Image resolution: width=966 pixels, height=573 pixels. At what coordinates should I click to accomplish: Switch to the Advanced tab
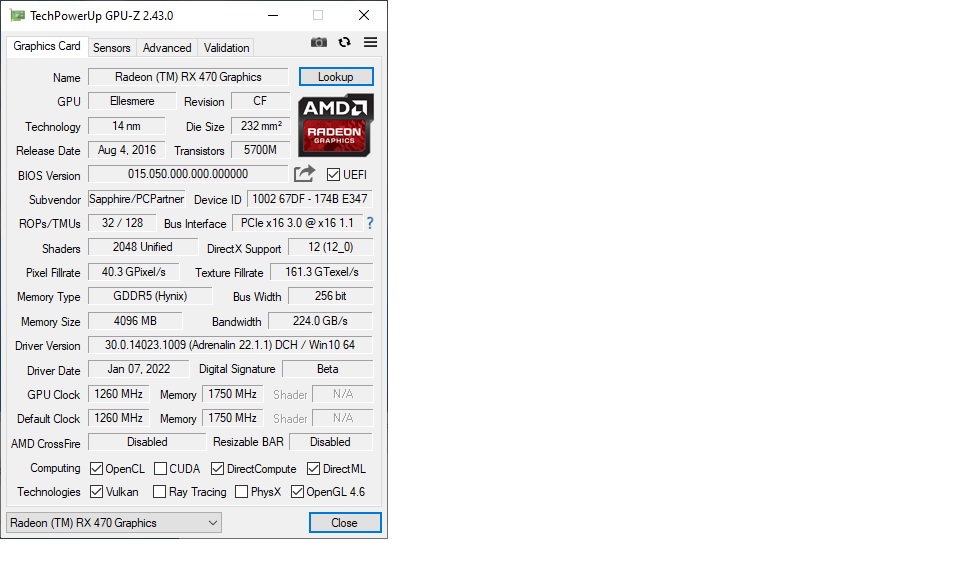[167, 47]
